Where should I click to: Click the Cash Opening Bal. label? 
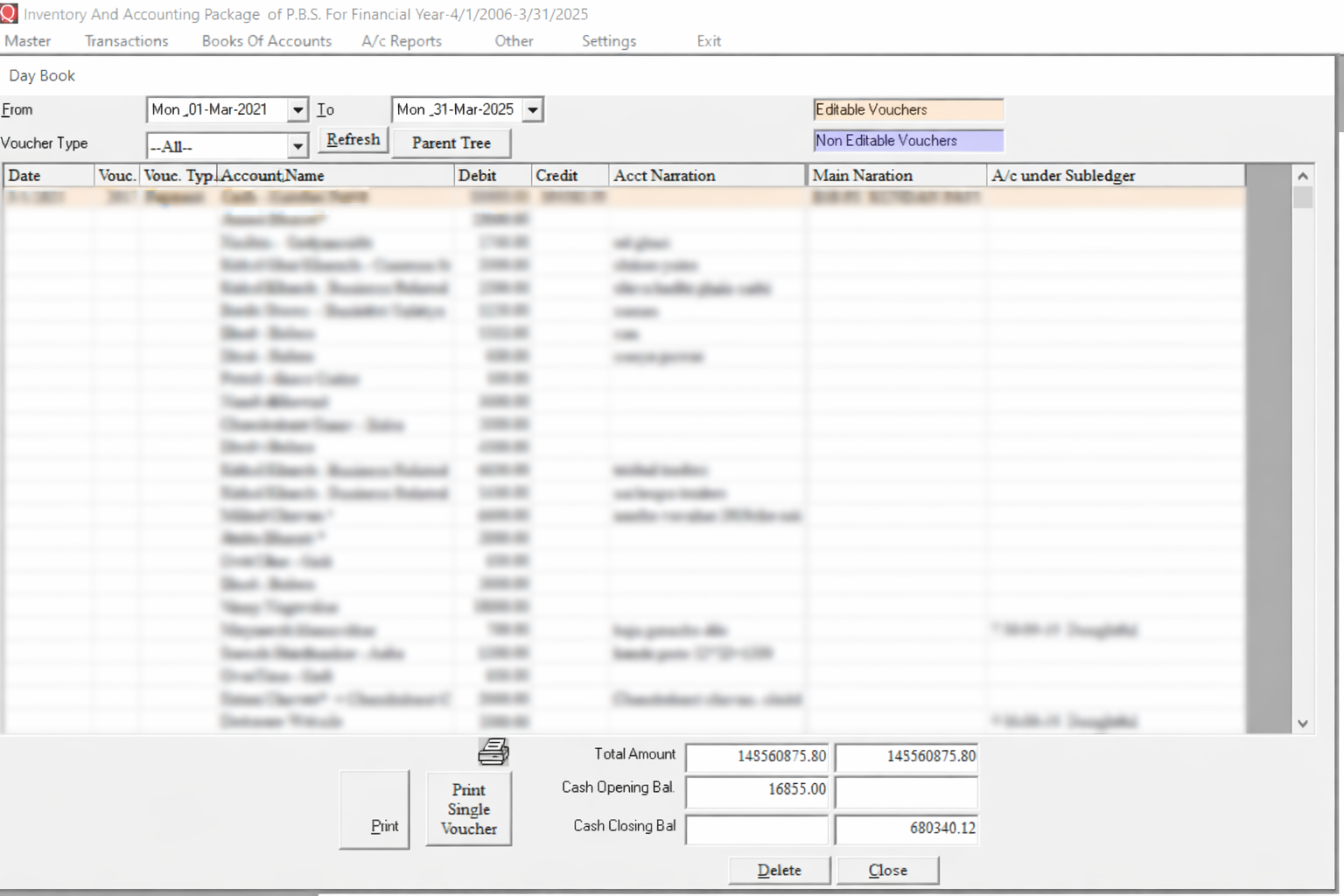[x=618, y=787]
